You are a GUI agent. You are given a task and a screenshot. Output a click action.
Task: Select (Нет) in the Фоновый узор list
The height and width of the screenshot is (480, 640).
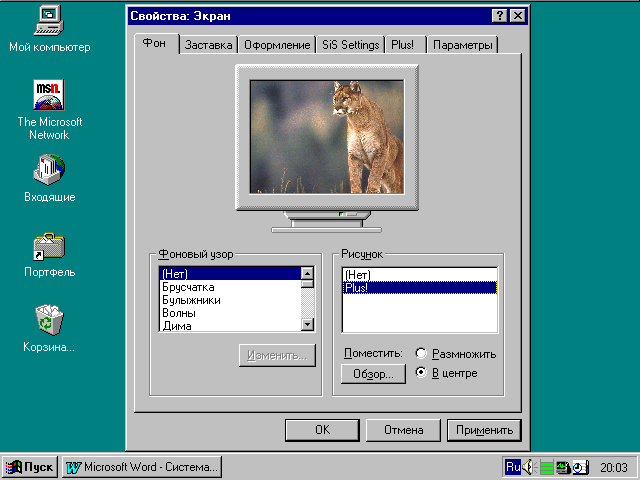(230, 273)
